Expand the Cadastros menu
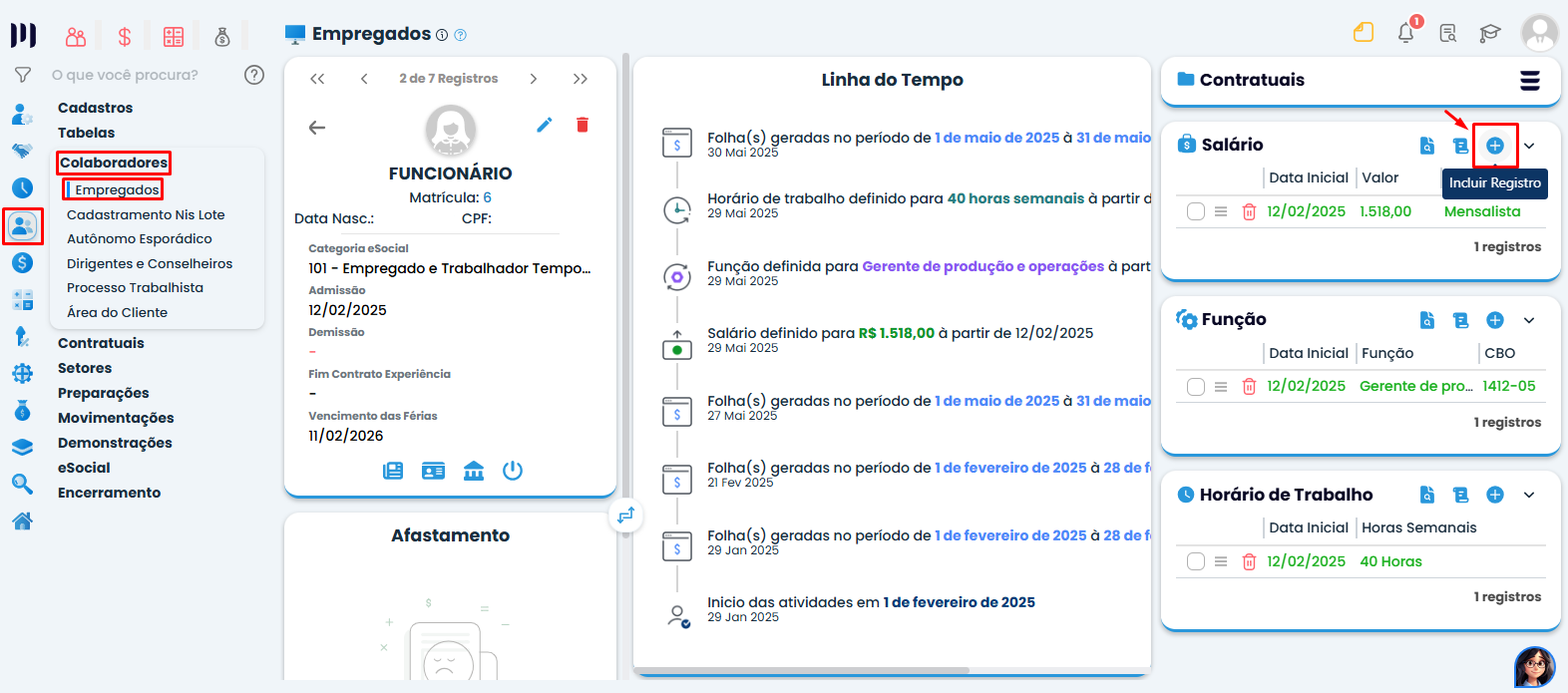 (95, 108)
